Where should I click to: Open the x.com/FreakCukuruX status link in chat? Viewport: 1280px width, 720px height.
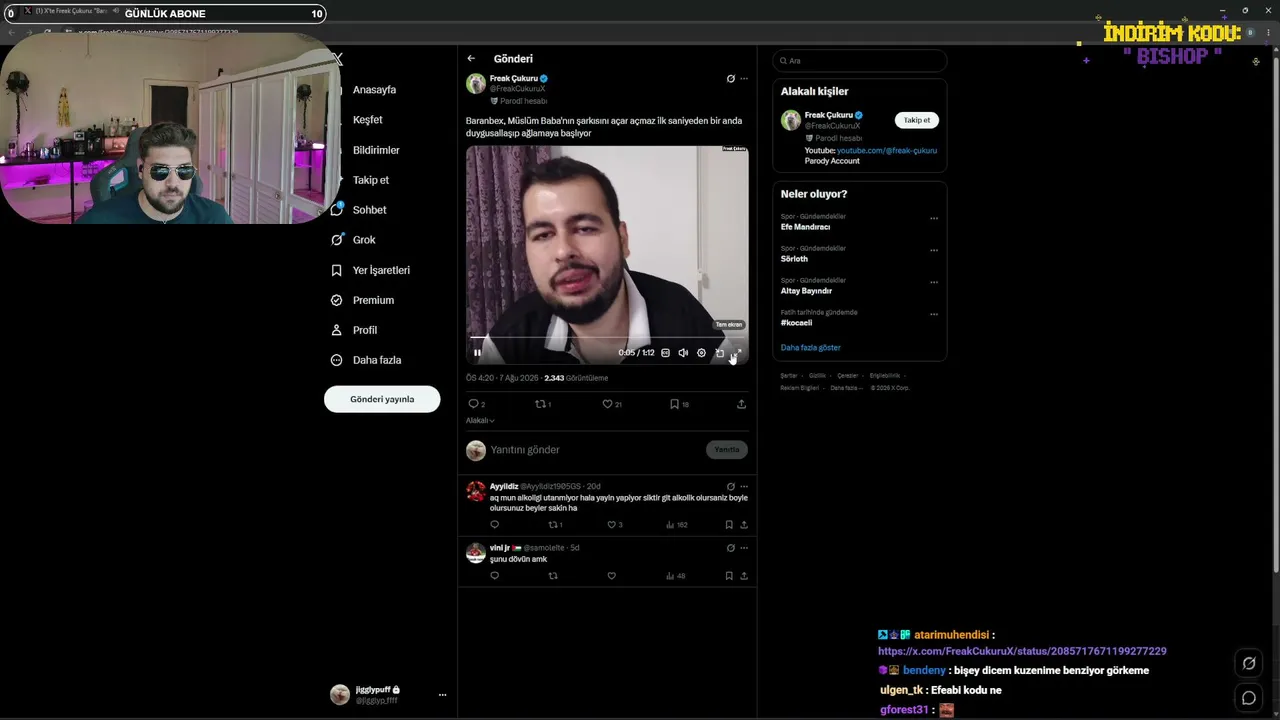1022,651
